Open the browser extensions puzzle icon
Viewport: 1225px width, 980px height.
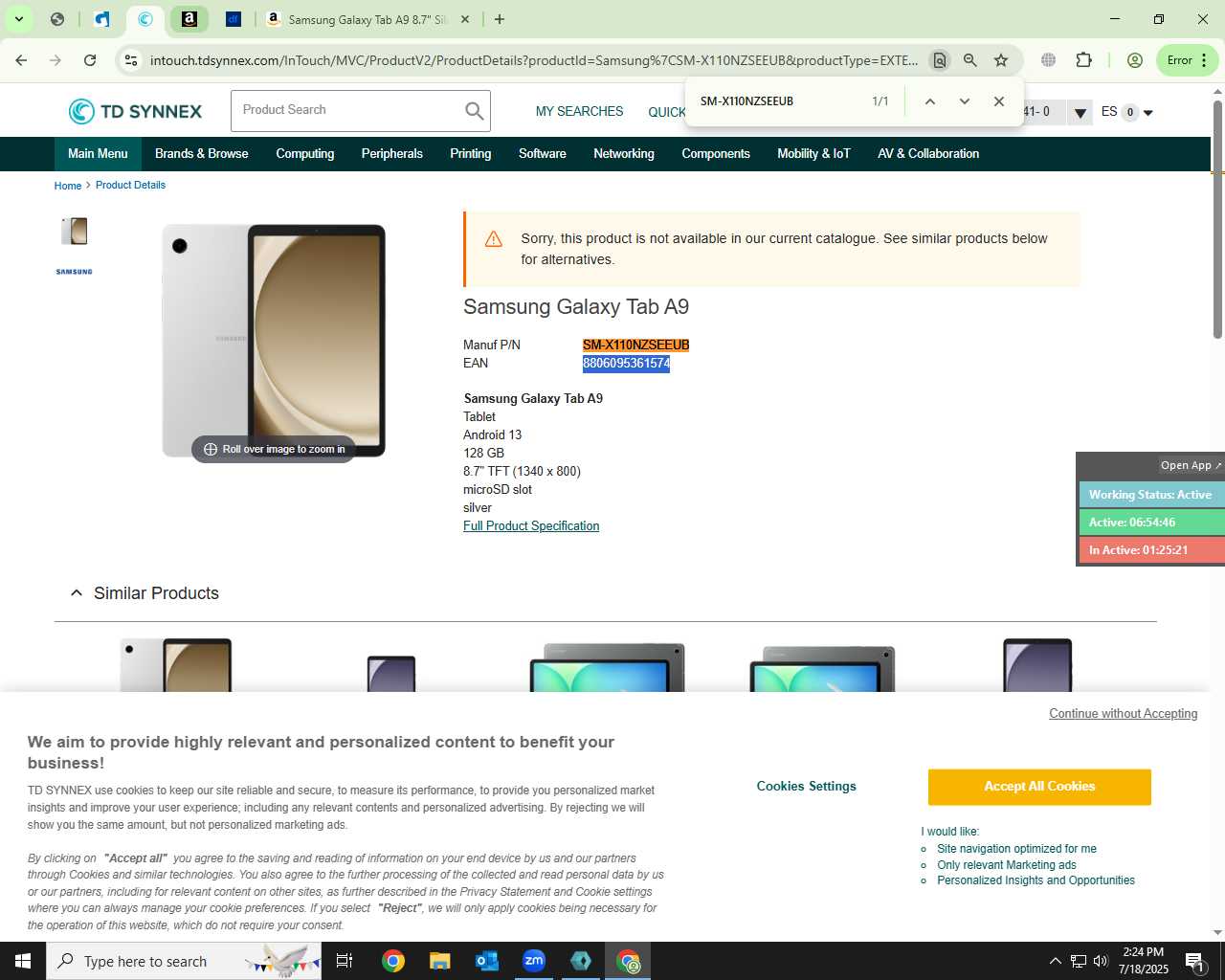coord(1083,60)
